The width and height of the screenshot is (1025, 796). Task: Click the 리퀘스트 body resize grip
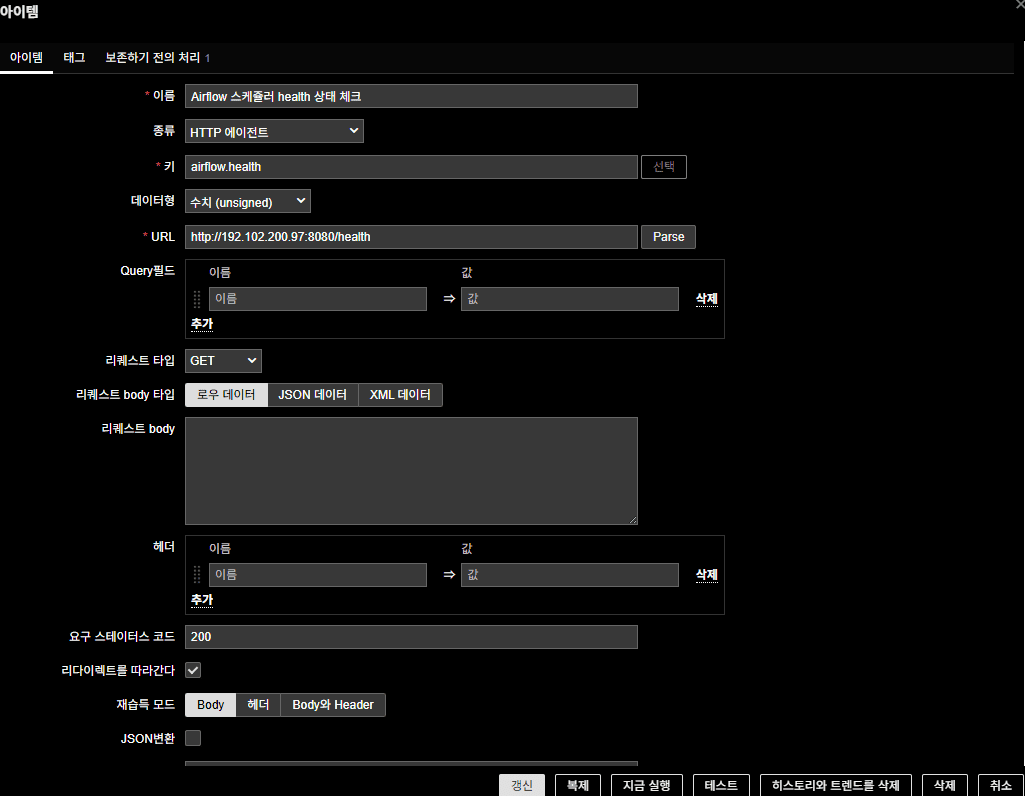pyautogui.click(x=632, y=519)
